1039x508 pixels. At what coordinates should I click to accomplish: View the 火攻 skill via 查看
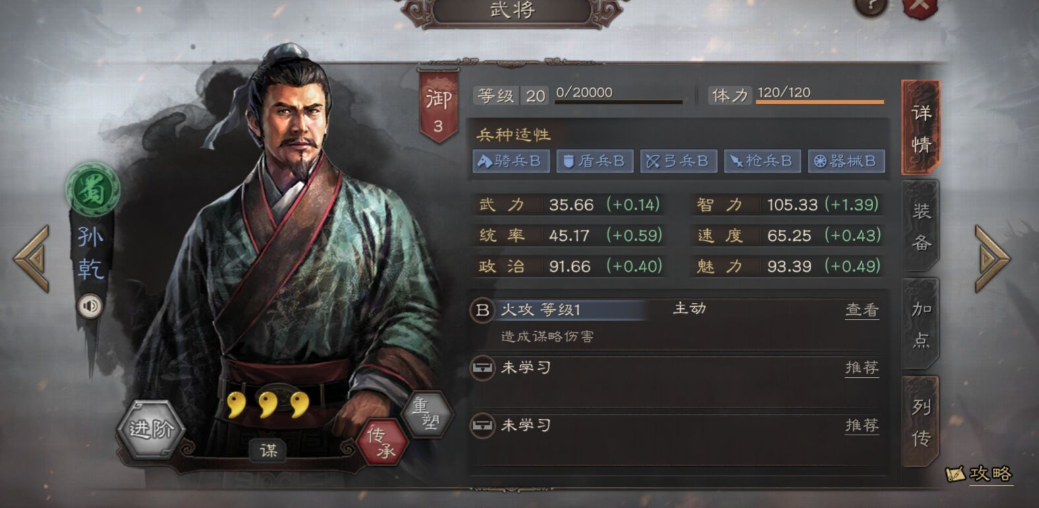862,310
